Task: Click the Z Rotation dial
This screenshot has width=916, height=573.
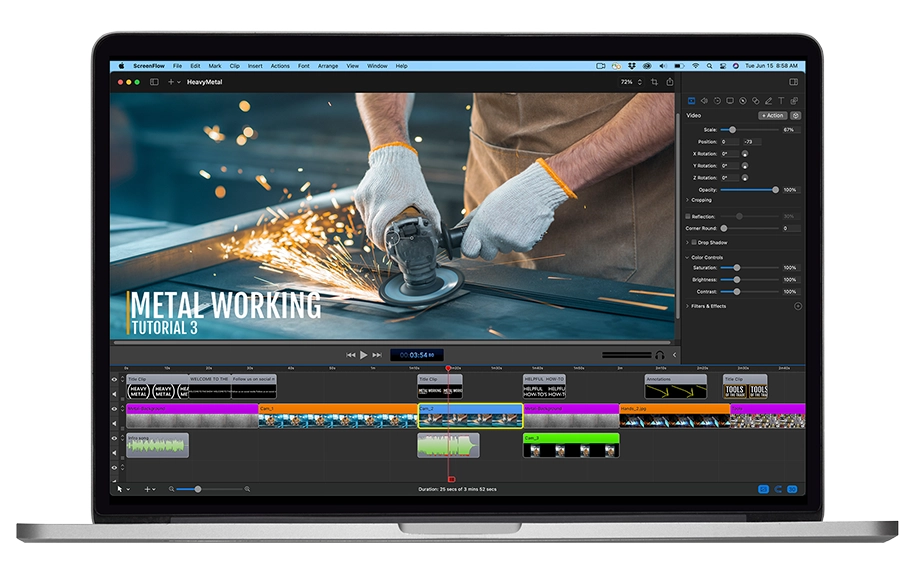Action: tap(745, 178)
